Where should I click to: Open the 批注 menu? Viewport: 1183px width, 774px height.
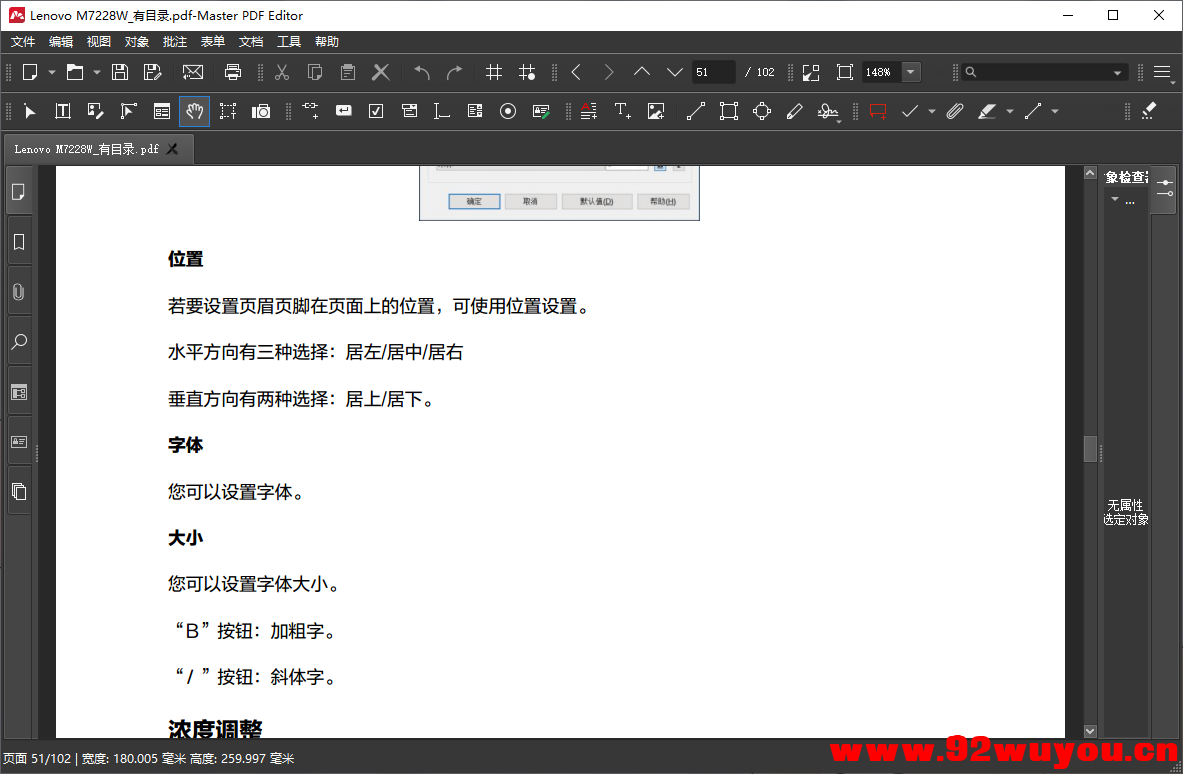pyautogui.click(x=174, y=41)
